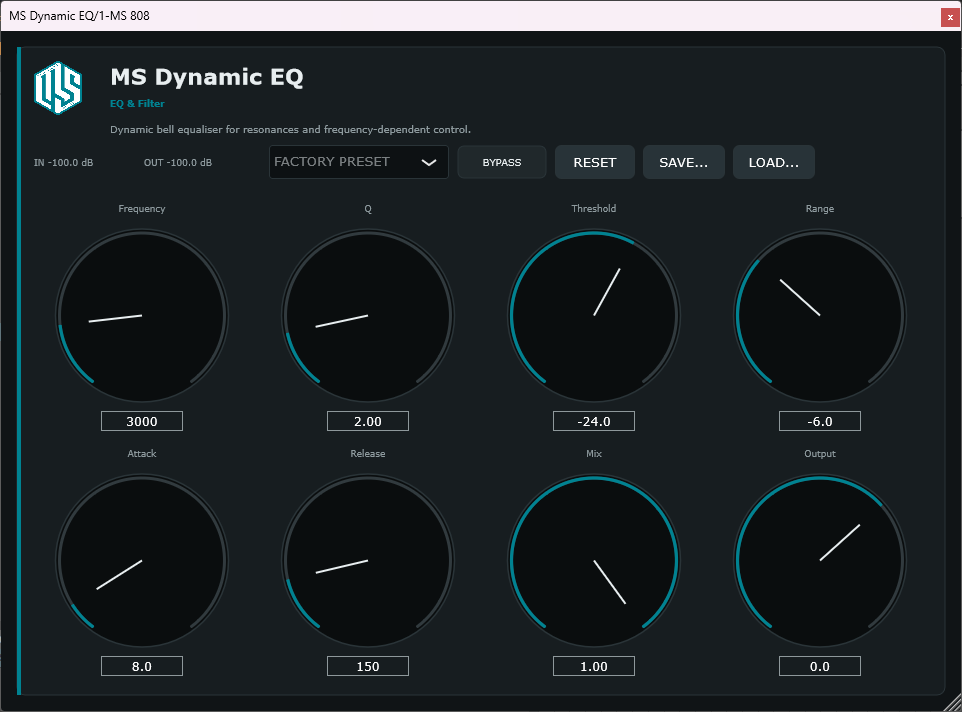
Task: Click the Dynamic bell equaliser description text
Action: pyautogui.click(x=290, y=129)
